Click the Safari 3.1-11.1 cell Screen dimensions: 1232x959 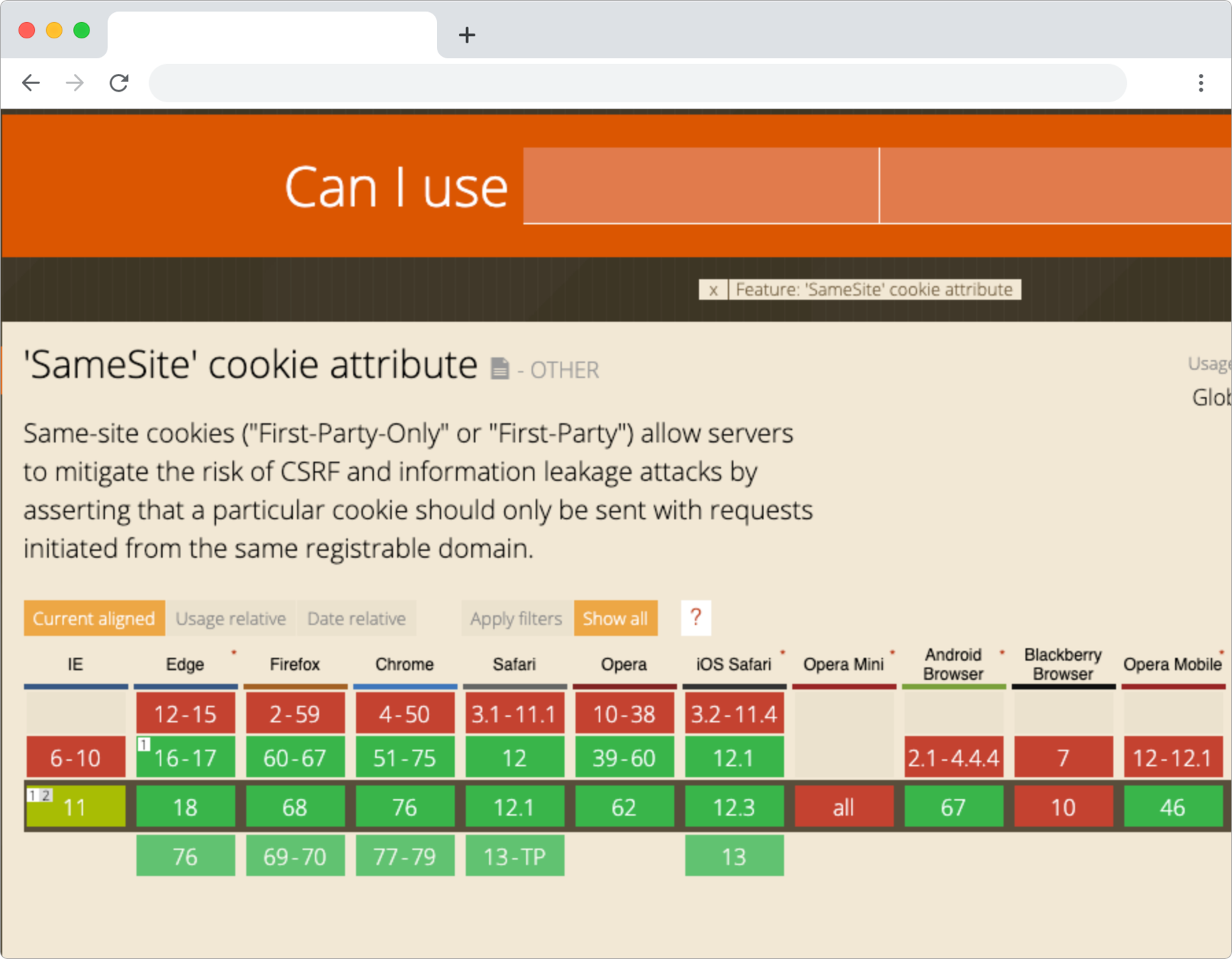pyautogui.click(x=514, y=713)
